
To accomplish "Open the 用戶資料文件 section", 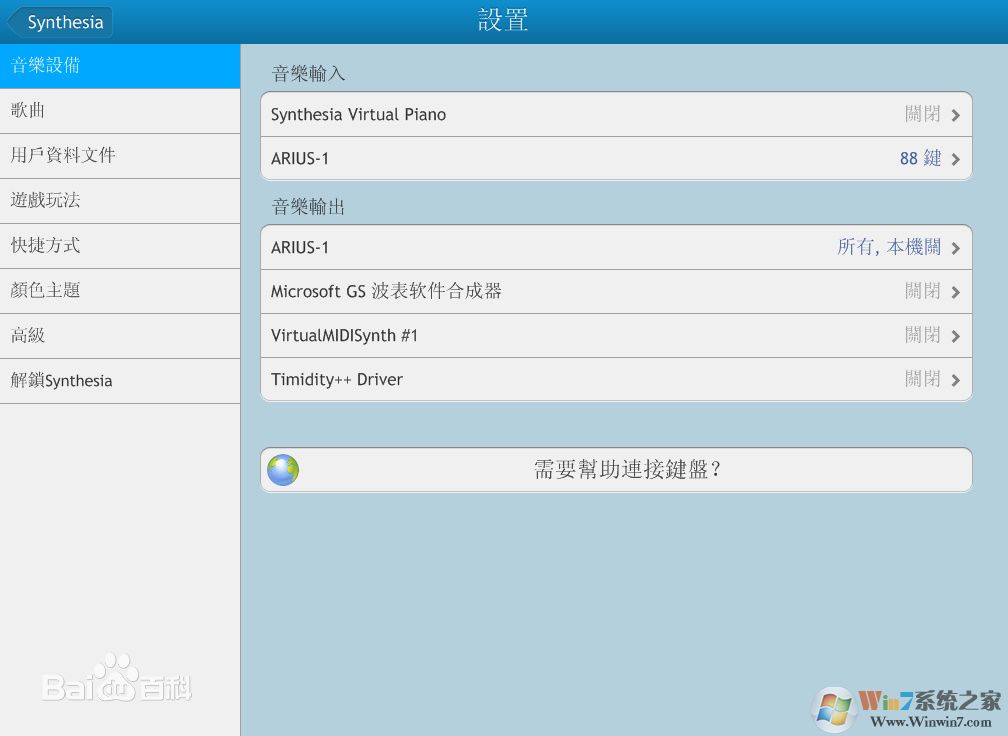I will pyautogui.click(x=120, y=156).
